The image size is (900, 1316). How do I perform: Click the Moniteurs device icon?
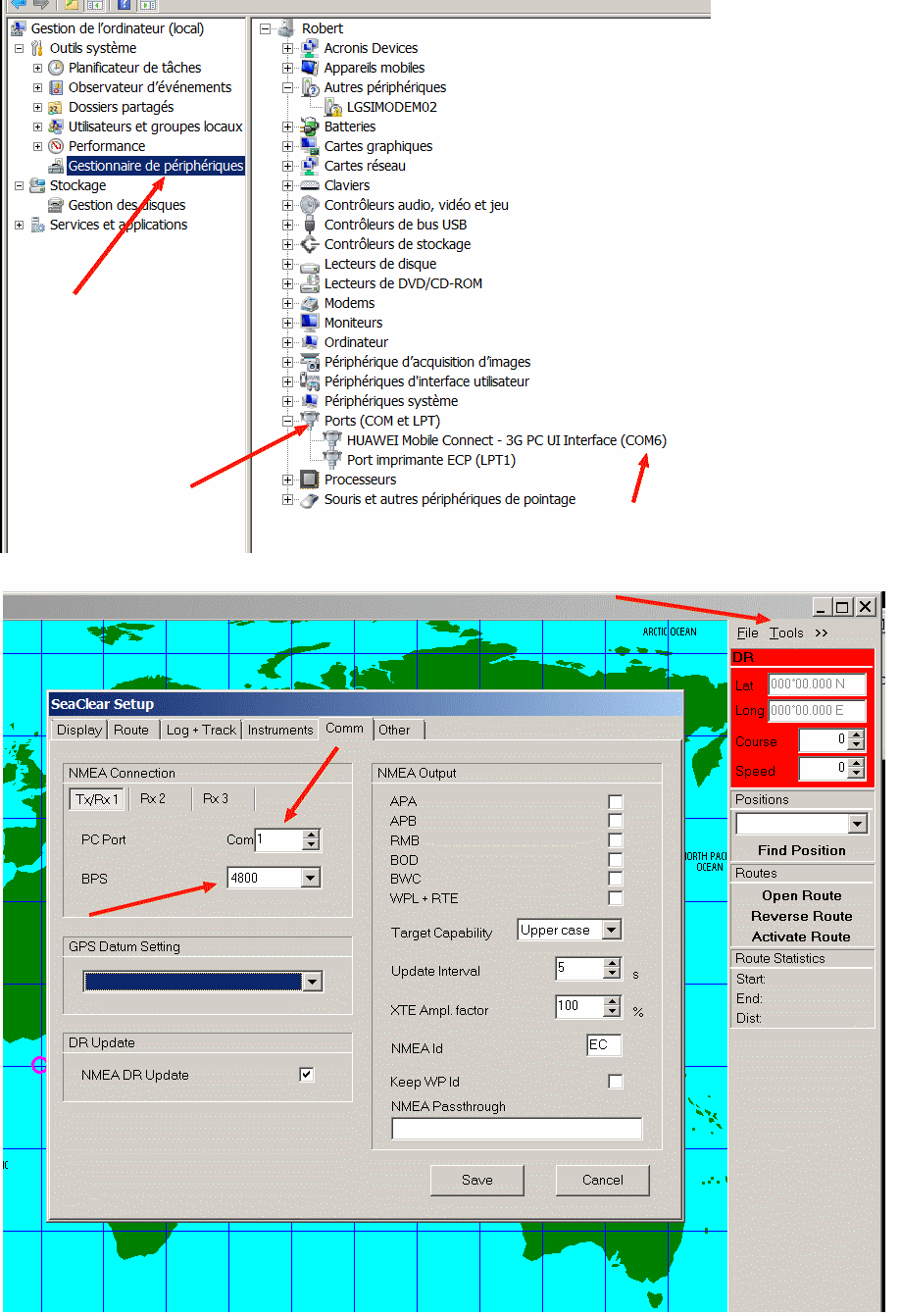click(310, 323)
